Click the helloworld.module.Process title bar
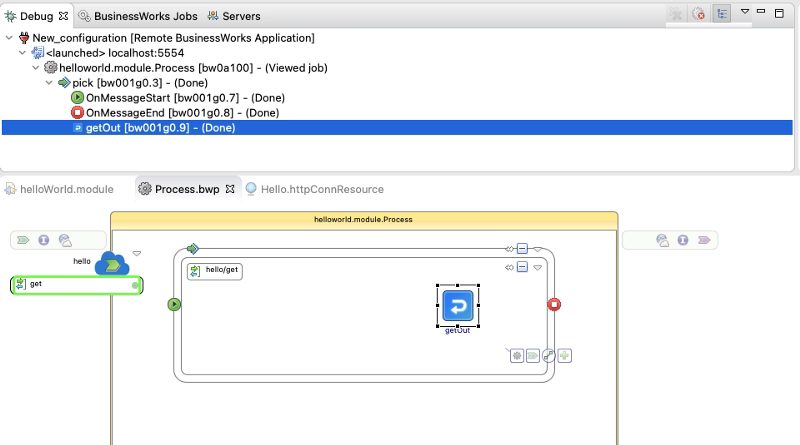 (364, 220)
